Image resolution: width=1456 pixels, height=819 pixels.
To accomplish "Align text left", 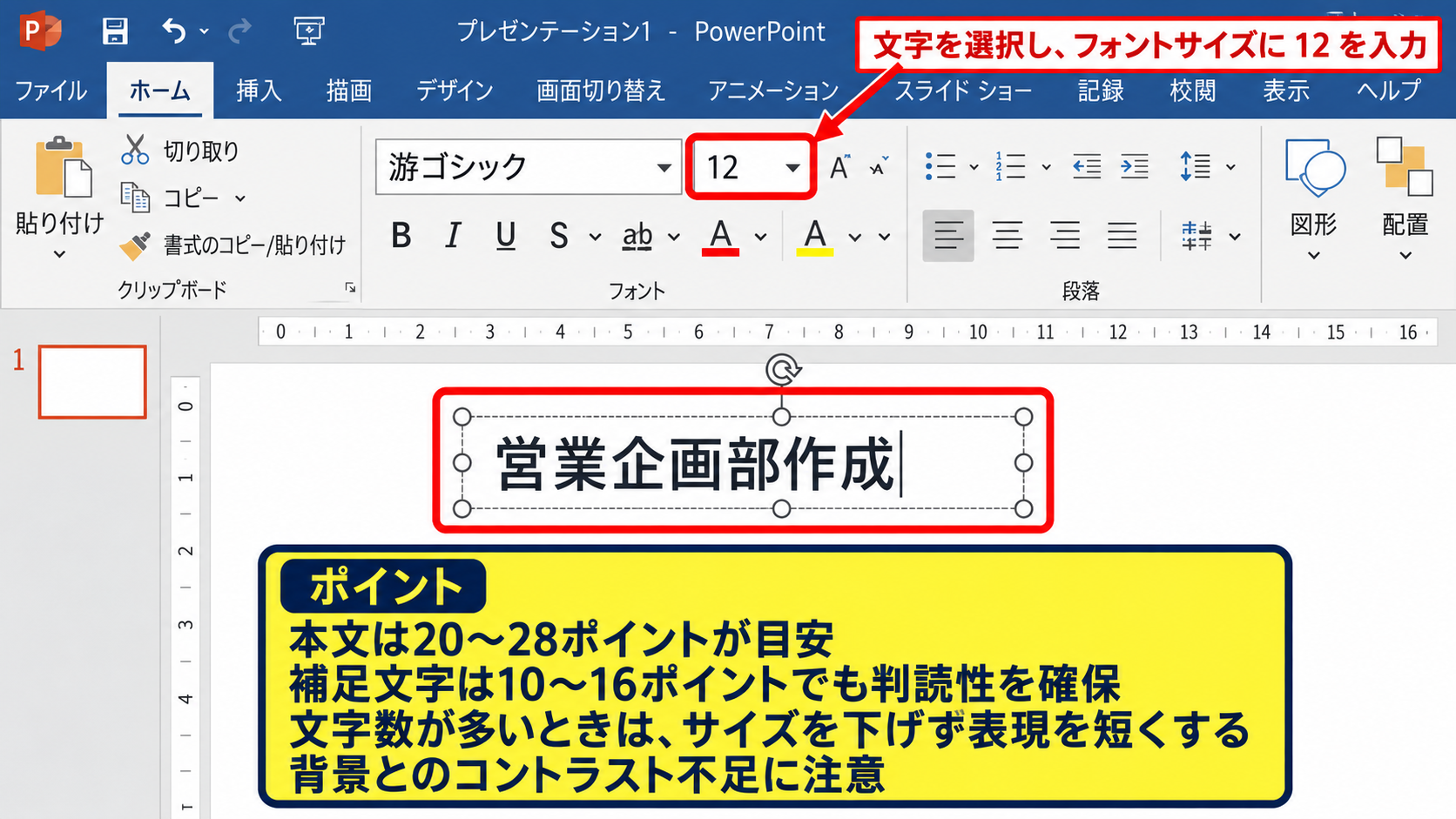I will (x=948, y=236).
